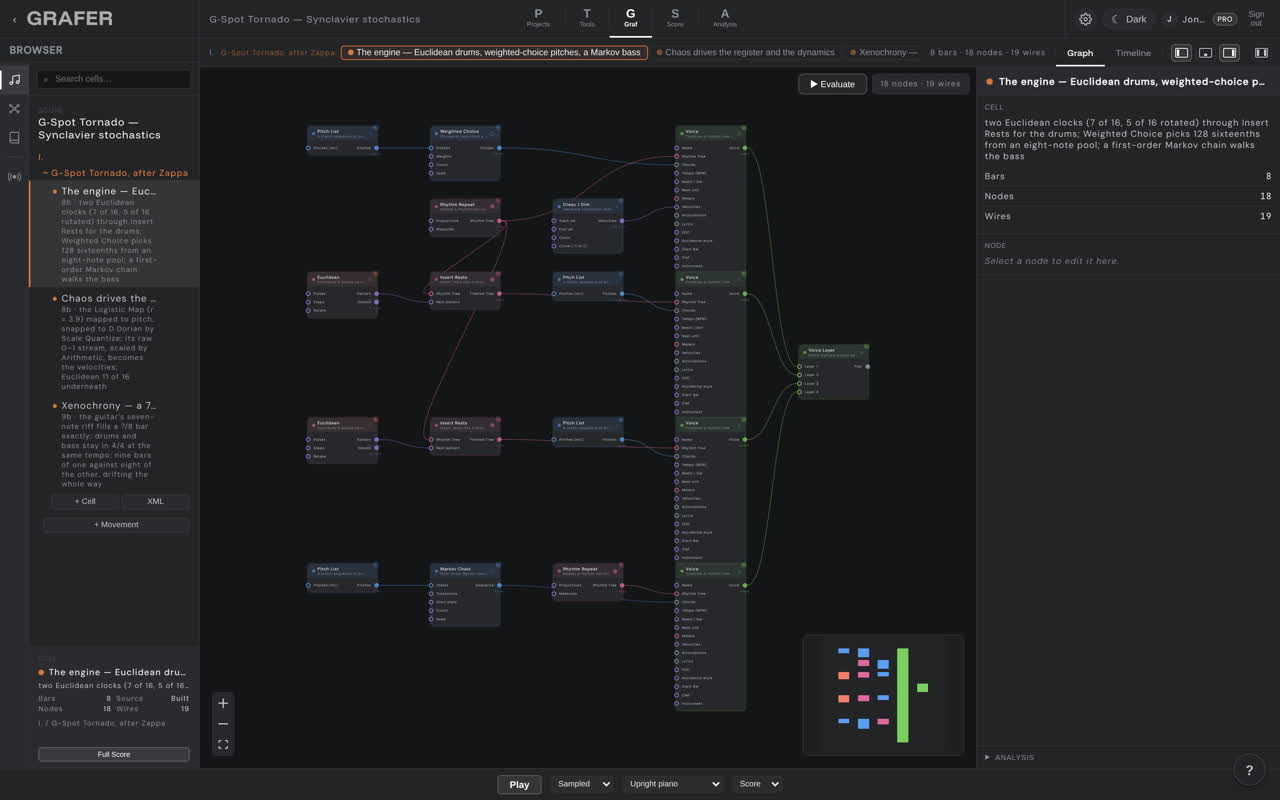Open the Full Score button
1280x800 pixels.
tap(113, 754)
